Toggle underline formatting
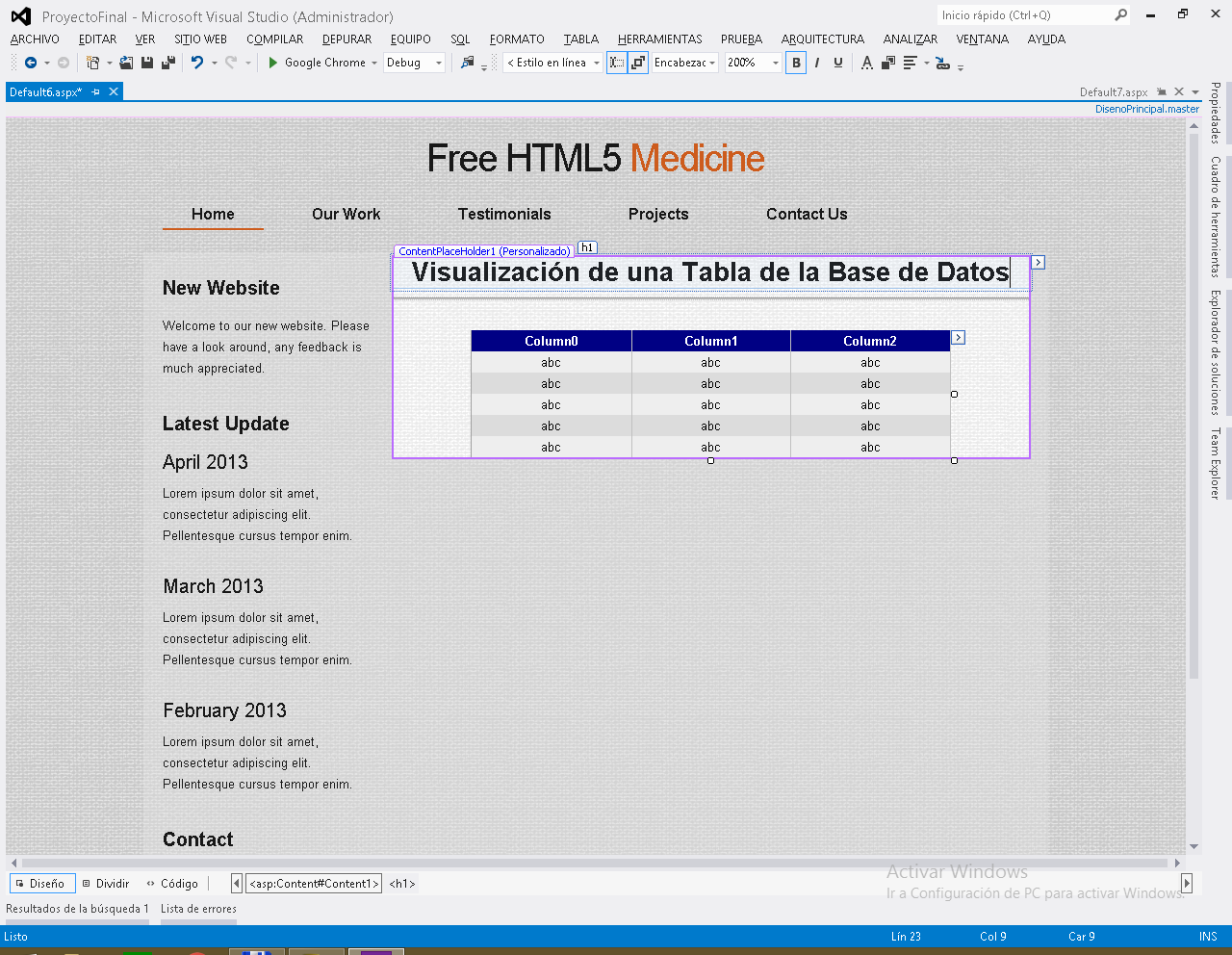The height and width of the screenshot is (955, 1232). pyautogui.click(x=836, y=62)
